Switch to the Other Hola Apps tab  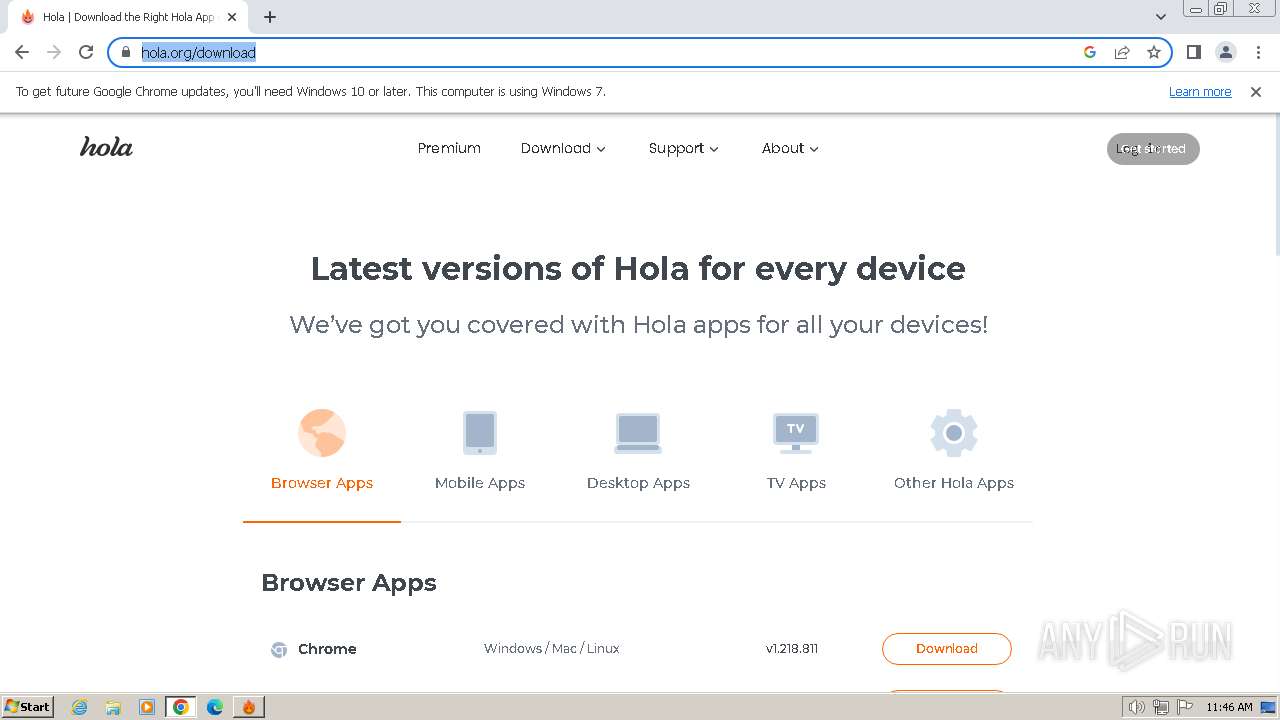pyautogui.click(x=954, y=451)
